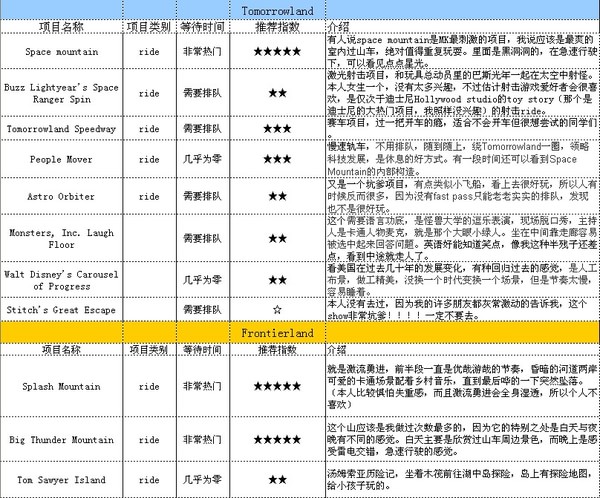Select two-star rating for Buzz Lightyear row
Screen dimensions: 600x498
point(277,93)
